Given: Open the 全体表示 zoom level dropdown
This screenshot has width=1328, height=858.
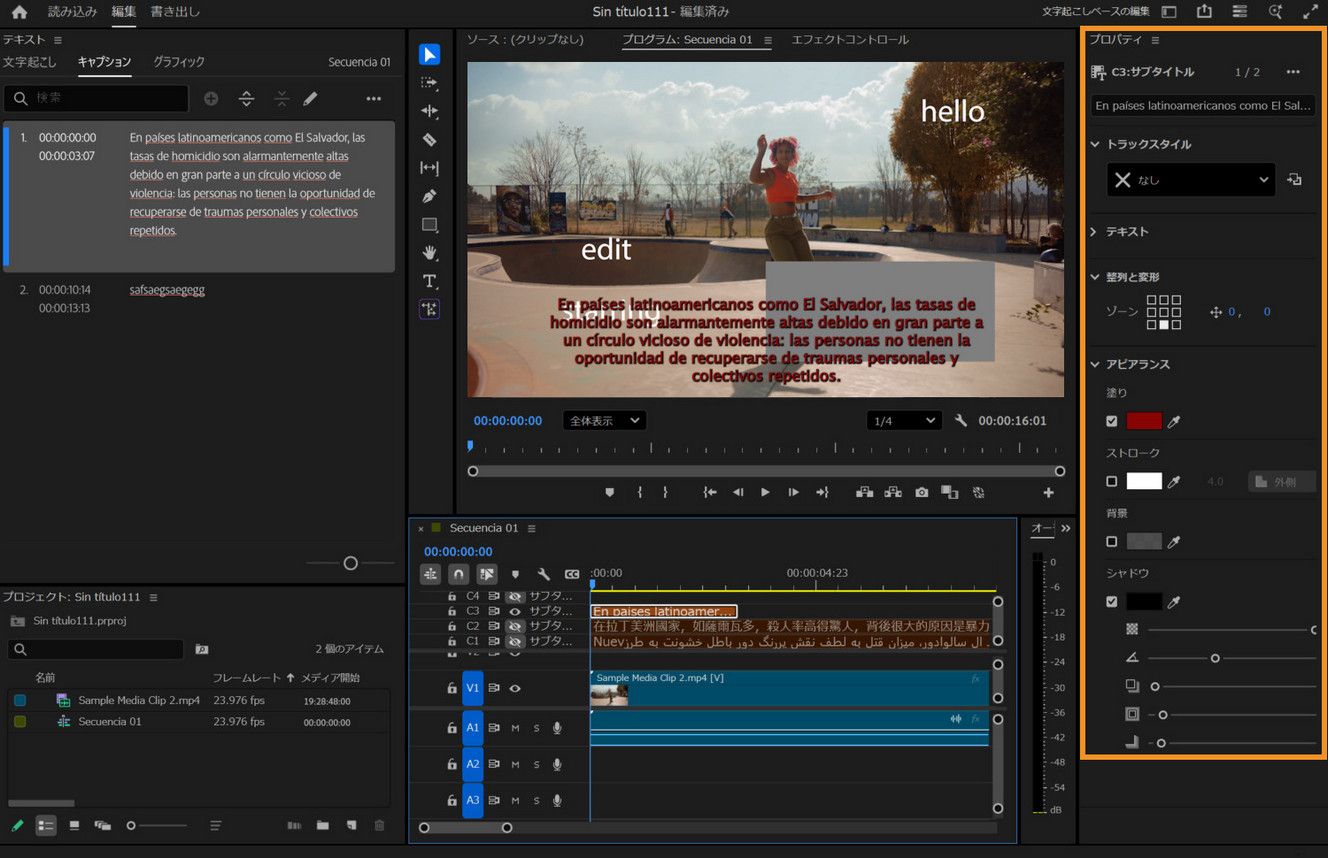Looking at the screenshot, I should coord(604,420).
